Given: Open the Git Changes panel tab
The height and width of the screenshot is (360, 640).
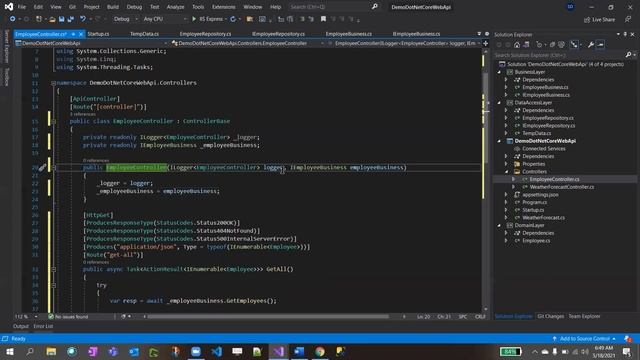Looking at the screenshot, I should tap(551, 316).
